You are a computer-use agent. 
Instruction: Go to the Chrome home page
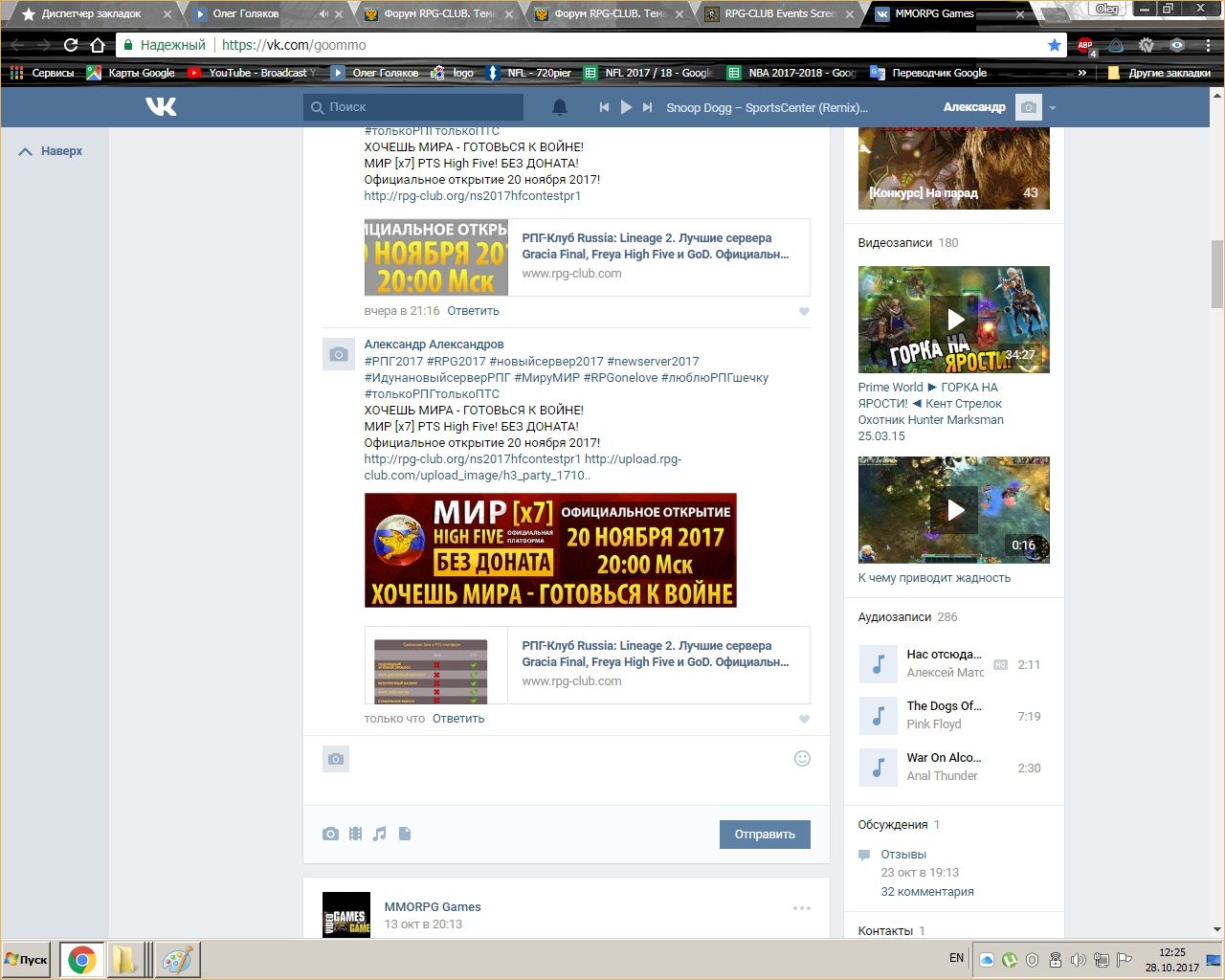click(x=98, y=45)
